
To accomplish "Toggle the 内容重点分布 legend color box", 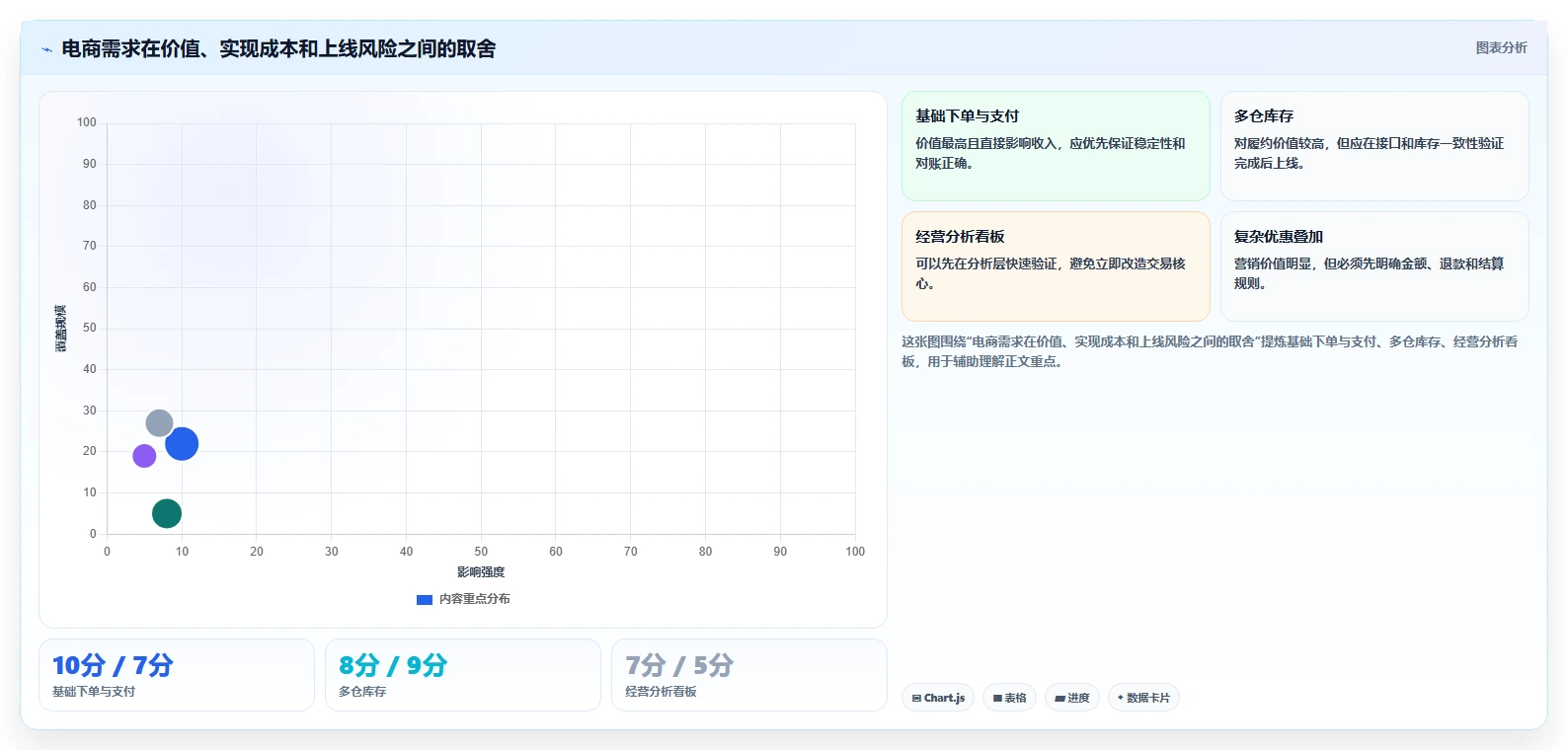I will click(x=425, y=599).
